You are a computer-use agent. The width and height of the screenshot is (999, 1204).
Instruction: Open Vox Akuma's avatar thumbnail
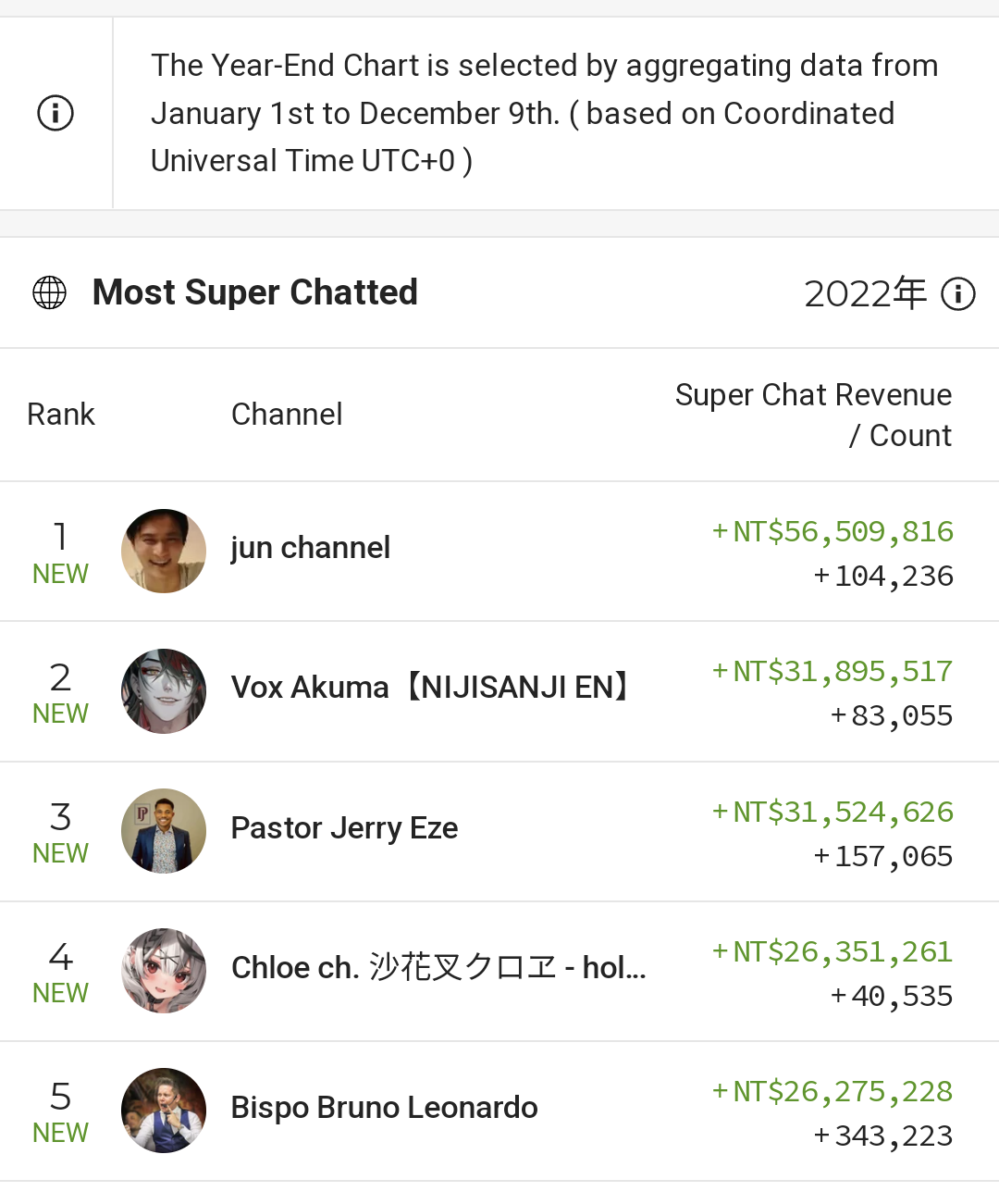164,691
